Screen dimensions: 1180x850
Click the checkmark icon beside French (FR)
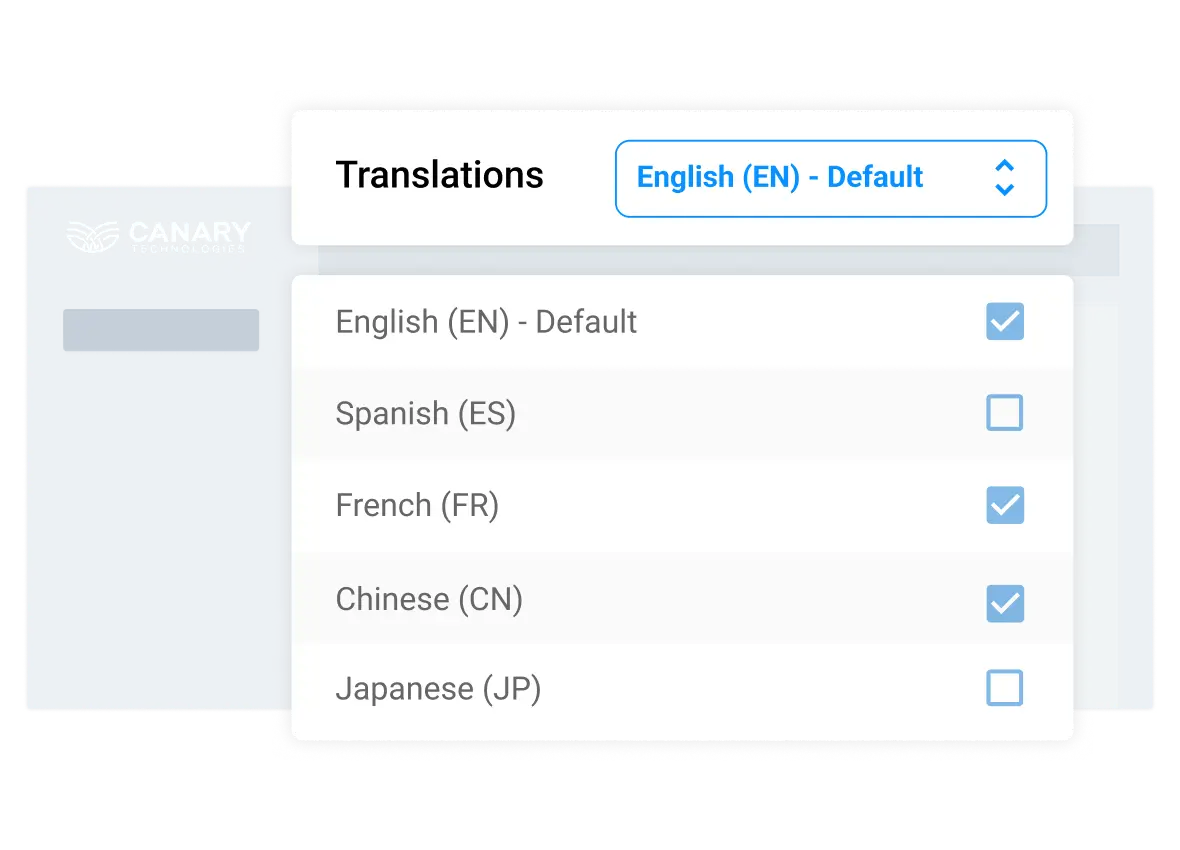(1004, 505)
